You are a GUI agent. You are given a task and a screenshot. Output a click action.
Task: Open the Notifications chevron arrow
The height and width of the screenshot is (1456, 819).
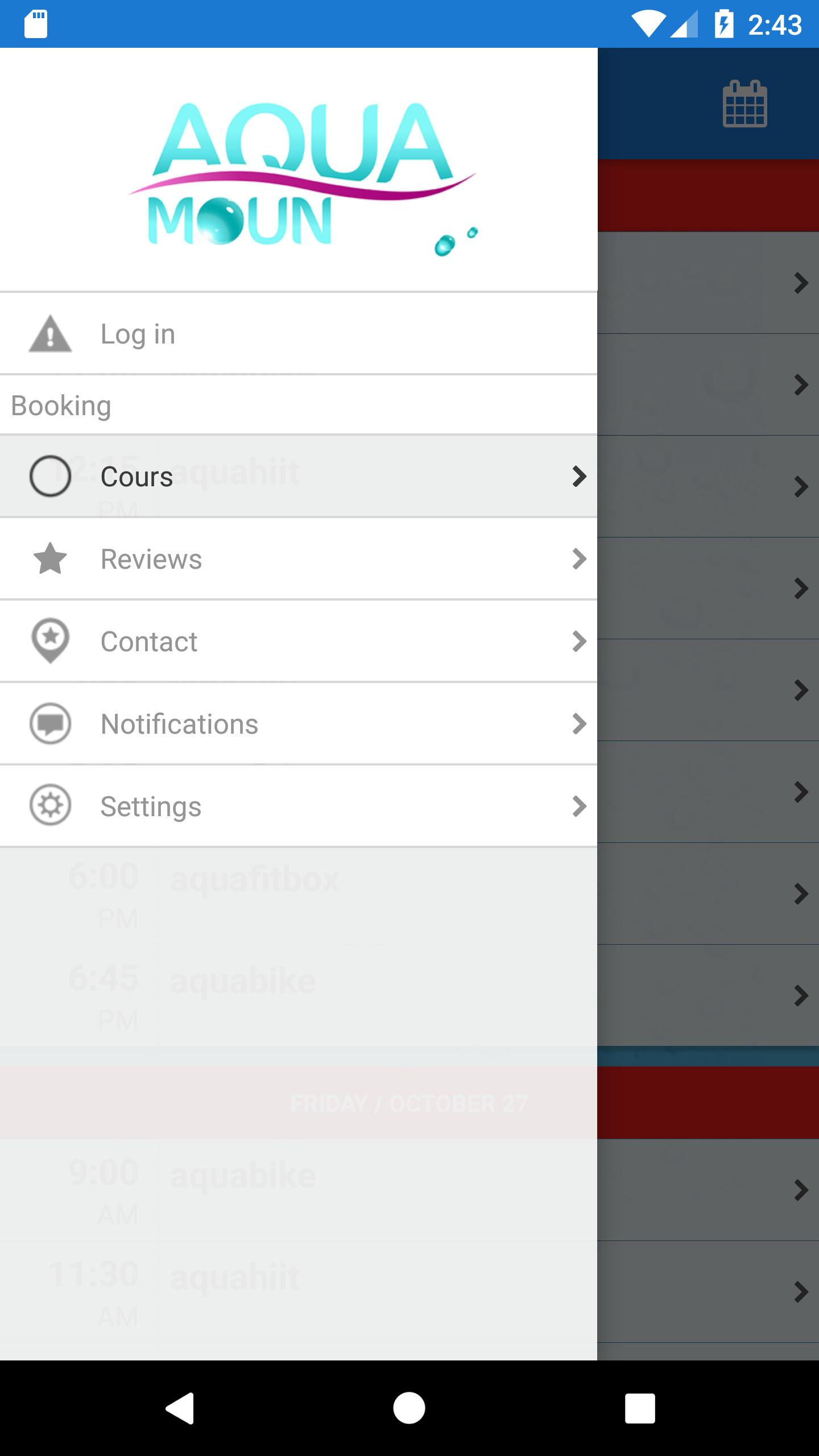pyautogui.click(x=579, y=723)
